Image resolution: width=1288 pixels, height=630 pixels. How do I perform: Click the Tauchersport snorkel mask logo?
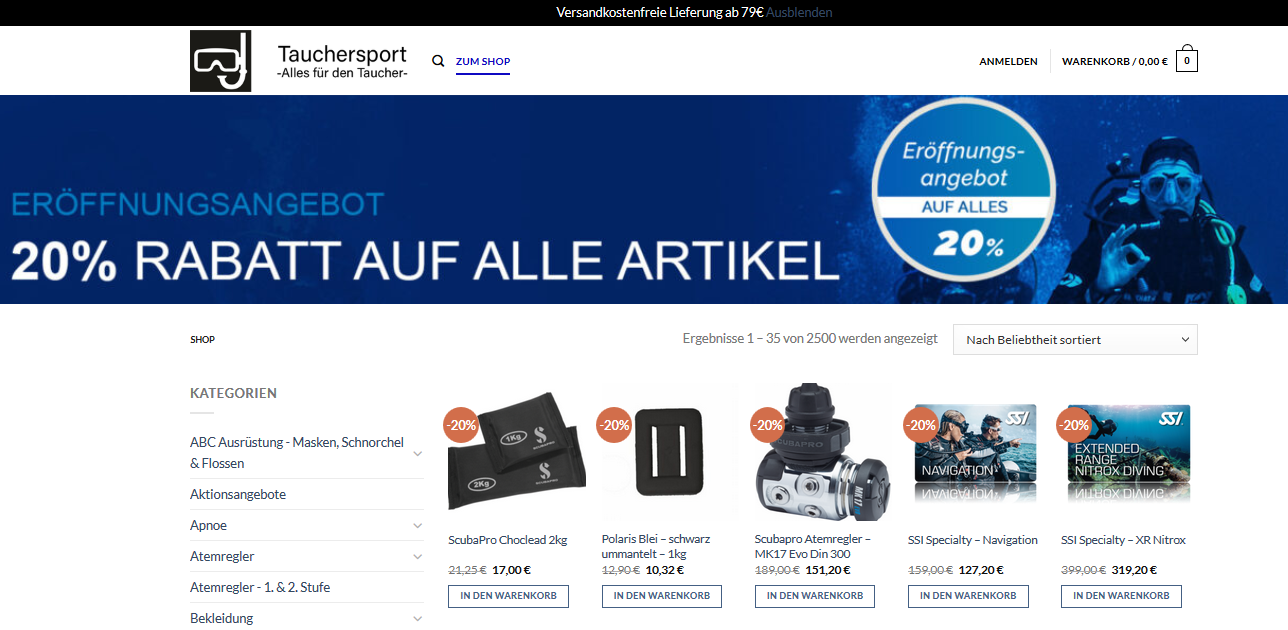221,61
